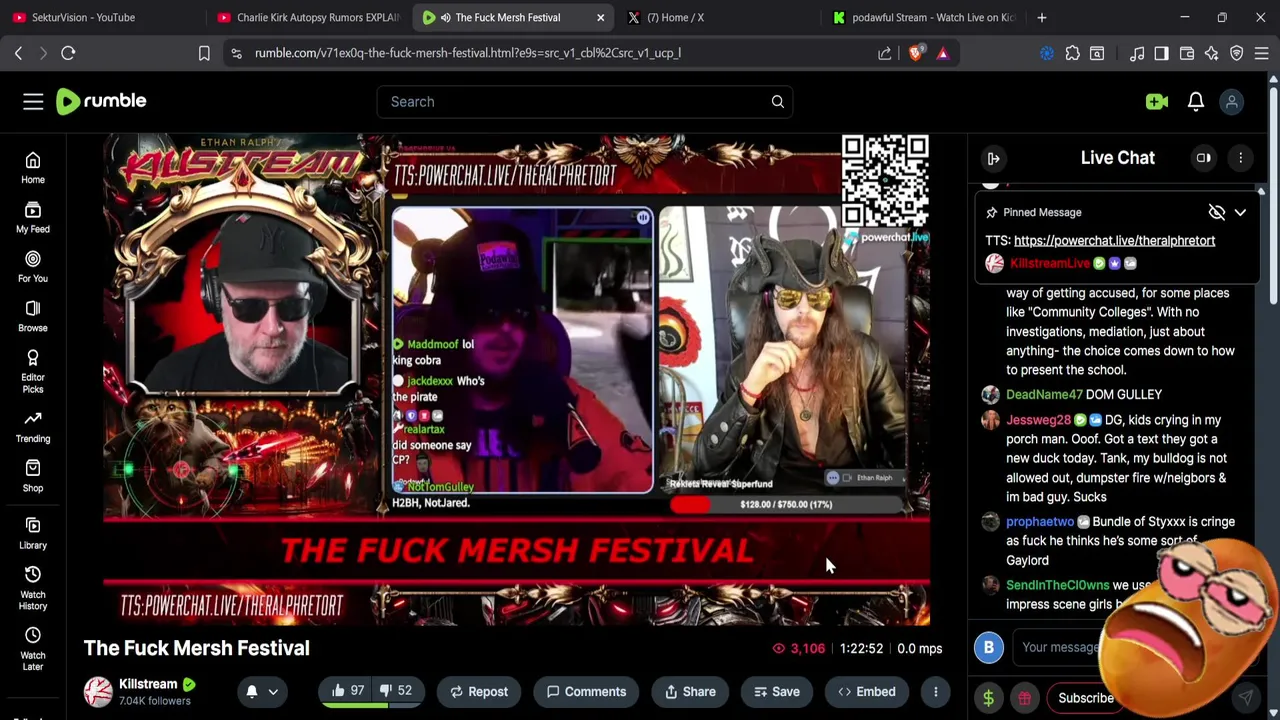Open For You in sidebar
Screen dimensions: 1280x720
33,267
